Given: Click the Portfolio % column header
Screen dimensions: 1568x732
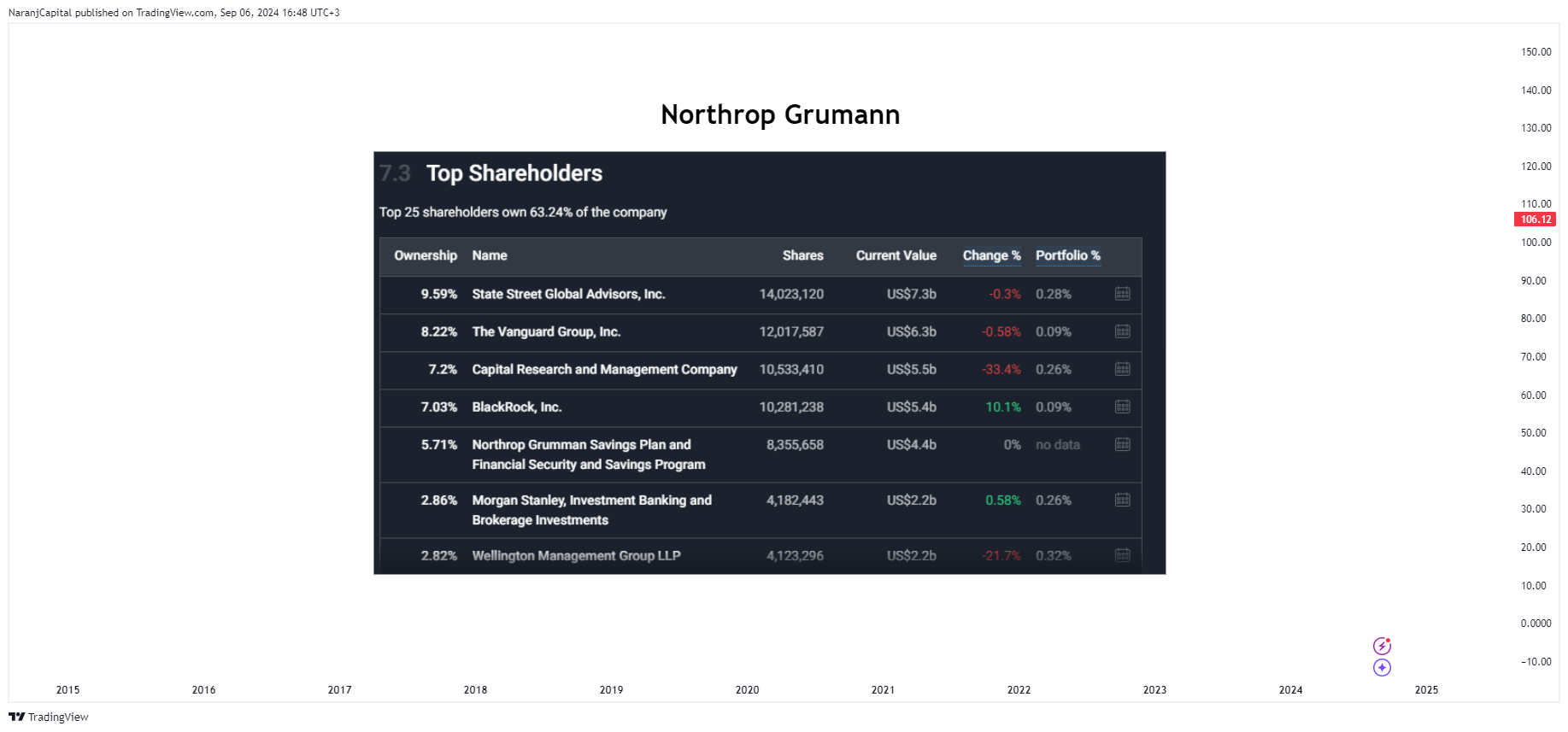Looking at the screenshot, I should click(1068, 255).
